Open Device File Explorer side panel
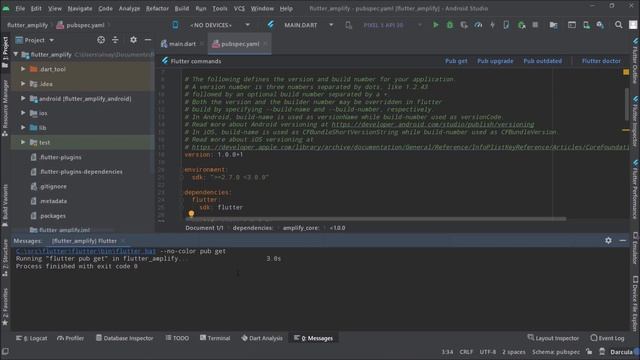Image resolution: width=640 pixels, height=360 pixels. click(635, 304)
